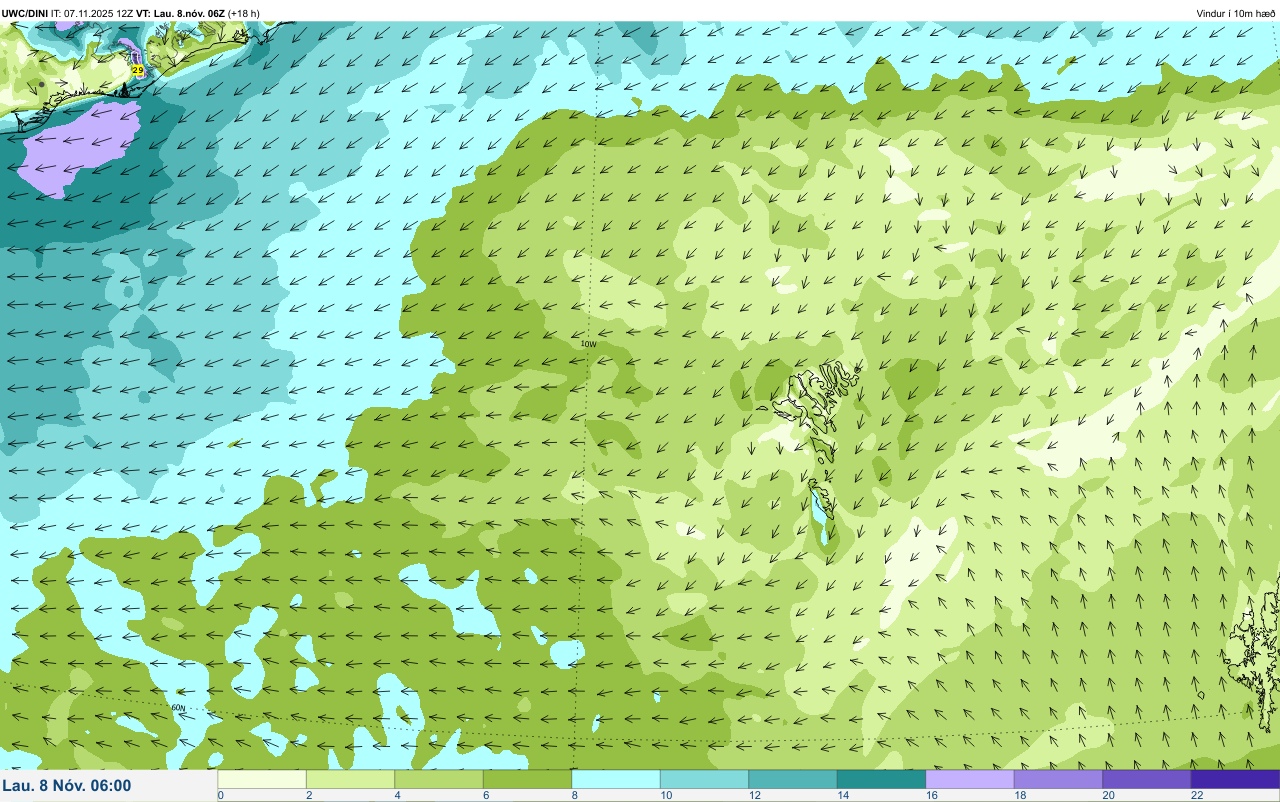Click the pale 0–2 m/s legend swatch
The height and width of the screenshot is (802, 1280).
[x=262, y=779]
